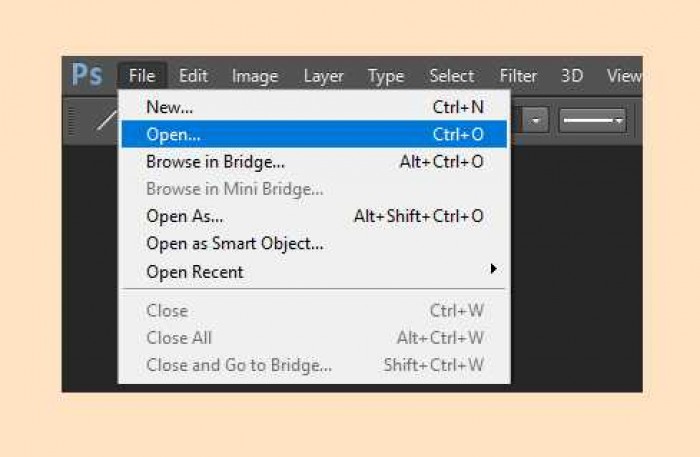700x457 pixels.
Task: Open the File menu
Action: coord(142,75)
